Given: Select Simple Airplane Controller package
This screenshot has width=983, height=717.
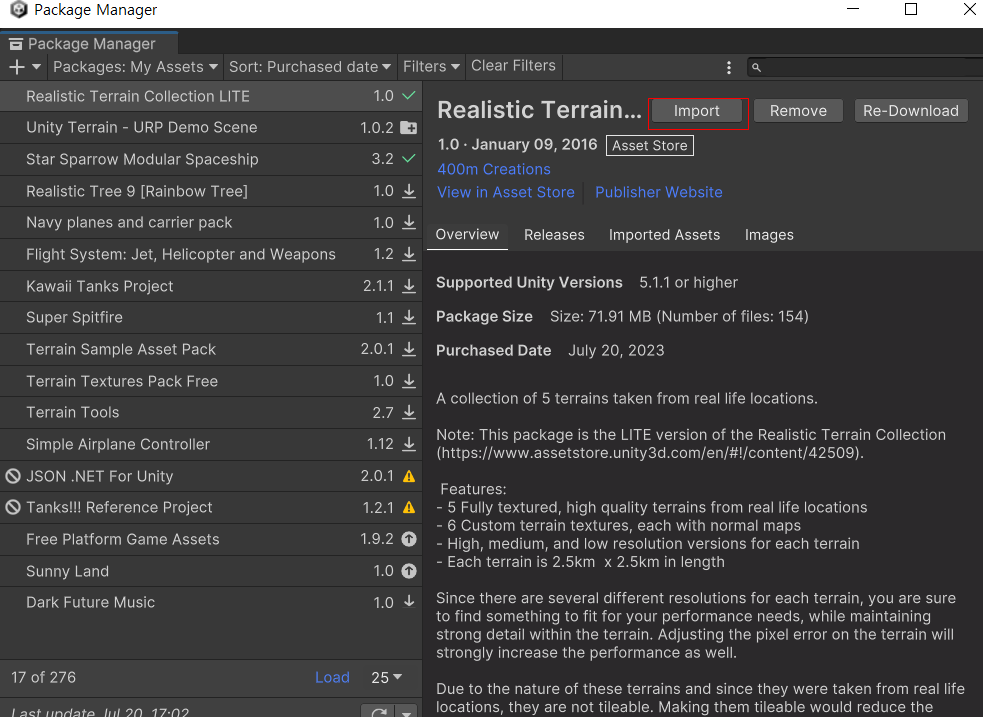Looking at the screenshot, I should (211, 444).
